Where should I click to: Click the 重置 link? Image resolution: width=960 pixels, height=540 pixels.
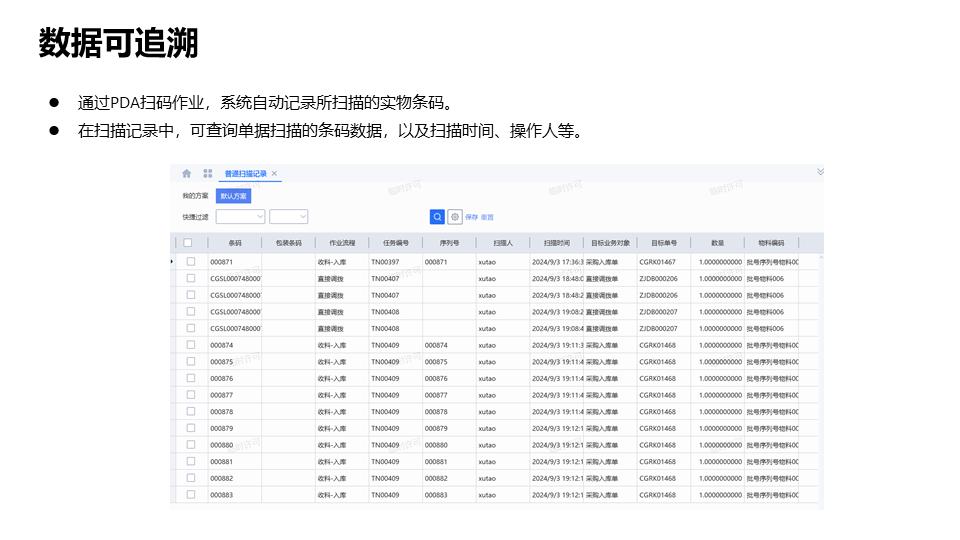click(x=487, y=217)
